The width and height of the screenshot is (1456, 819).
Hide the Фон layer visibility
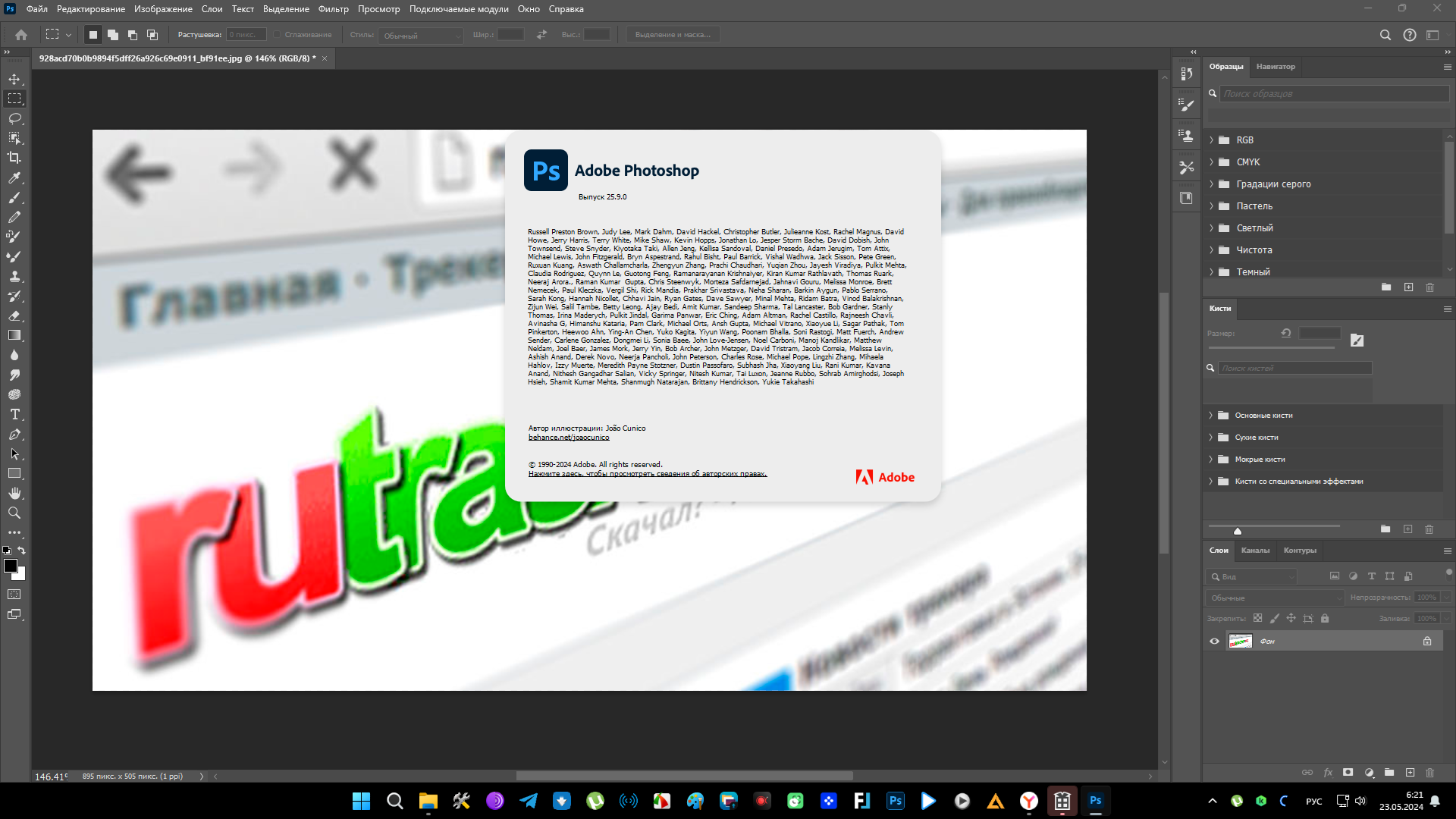1215,642
